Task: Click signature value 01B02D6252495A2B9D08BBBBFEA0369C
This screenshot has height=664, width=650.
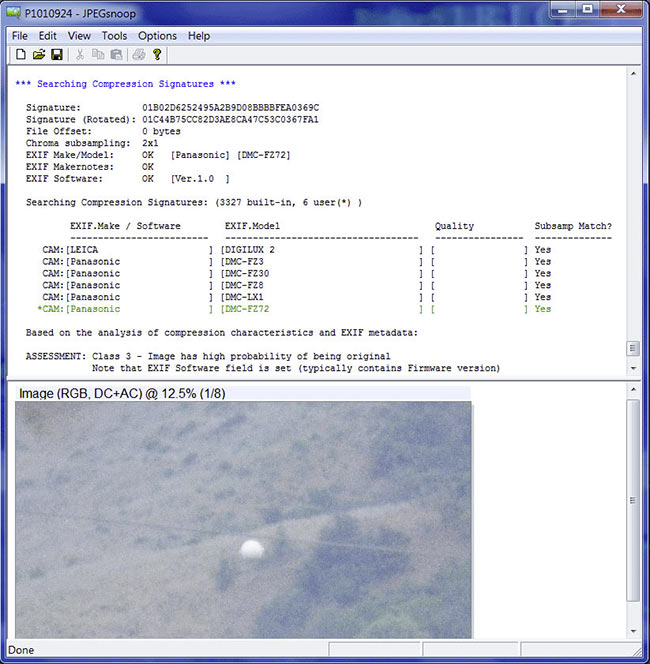Action: 231,108
